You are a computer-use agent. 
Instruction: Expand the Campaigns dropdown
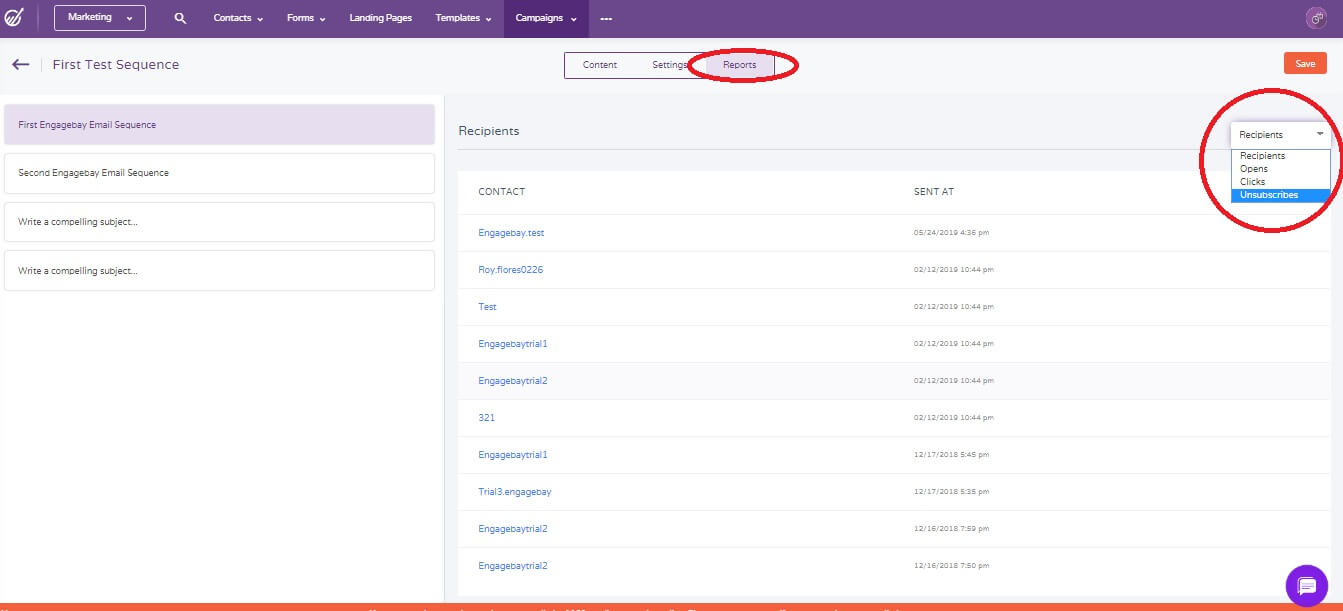[x=545, y=17]
